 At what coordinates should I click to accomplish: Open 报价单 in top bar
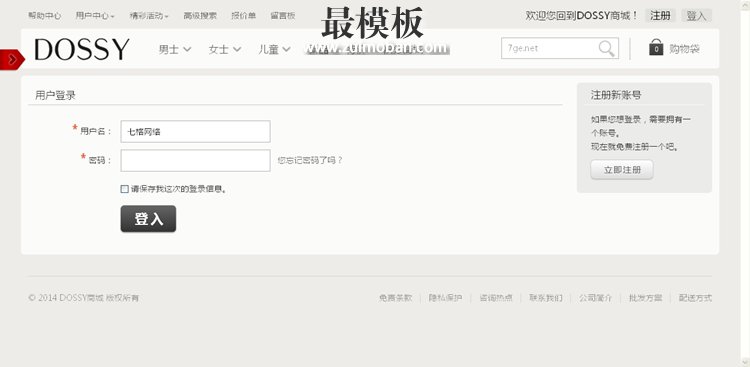coord(243,16)
